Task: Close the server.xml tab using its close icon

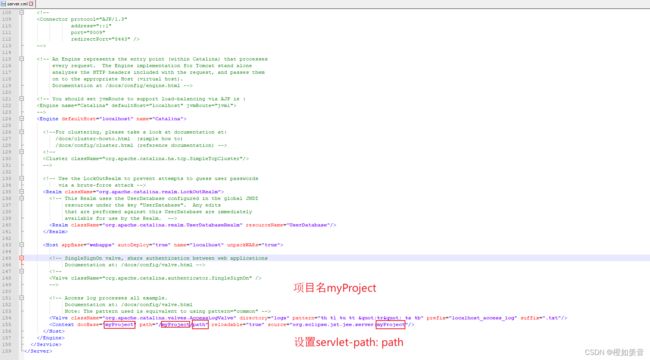Action: 31,3
